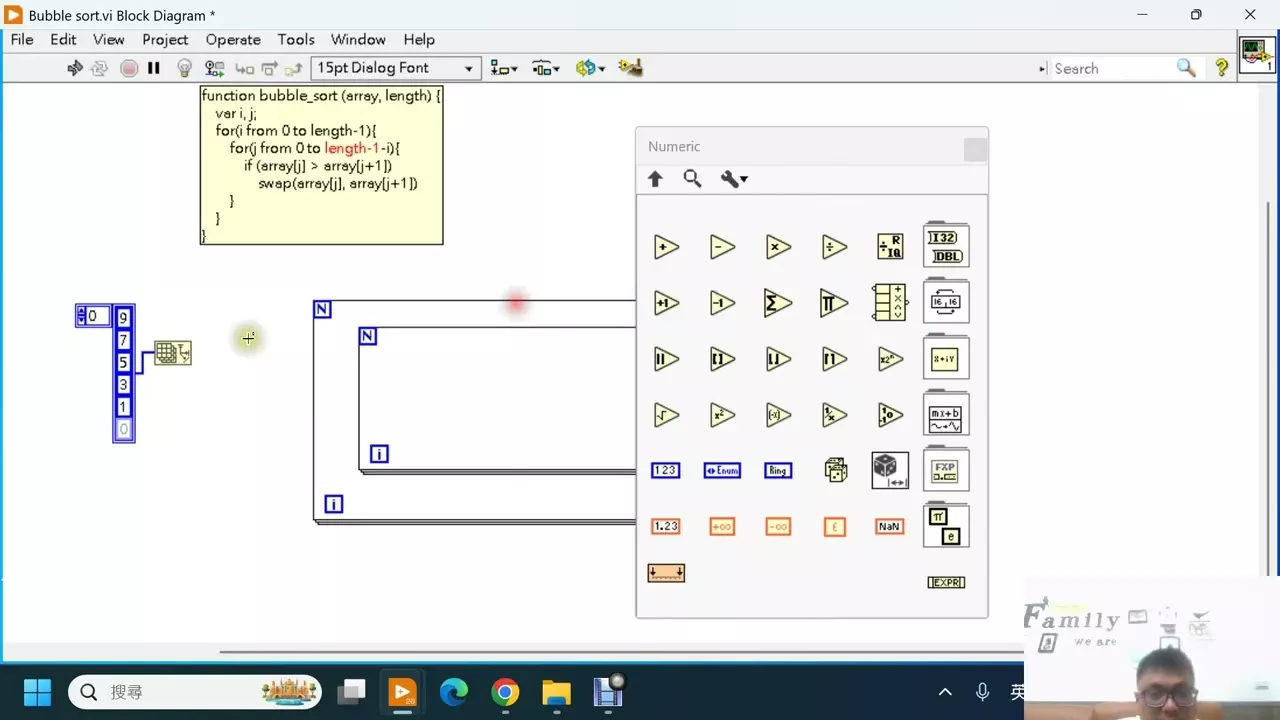Screen dimensions: 1280x720
Task: Pick the Subtract function from the palette
Action: pos(722,247)
